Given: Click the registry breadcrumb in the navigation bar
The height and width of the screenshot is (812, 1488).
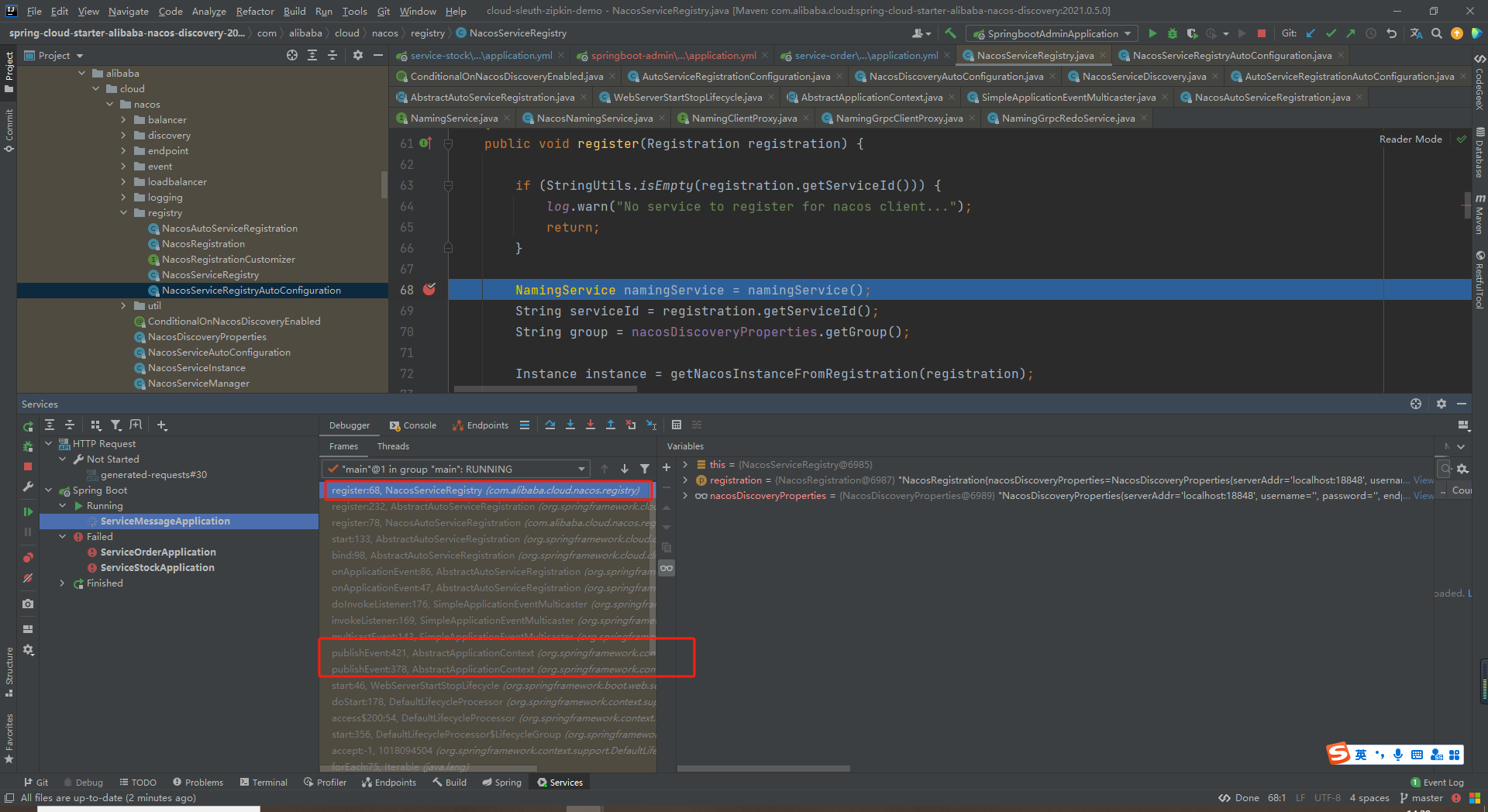Looking at the screenshot, I should tap(427, 33).
